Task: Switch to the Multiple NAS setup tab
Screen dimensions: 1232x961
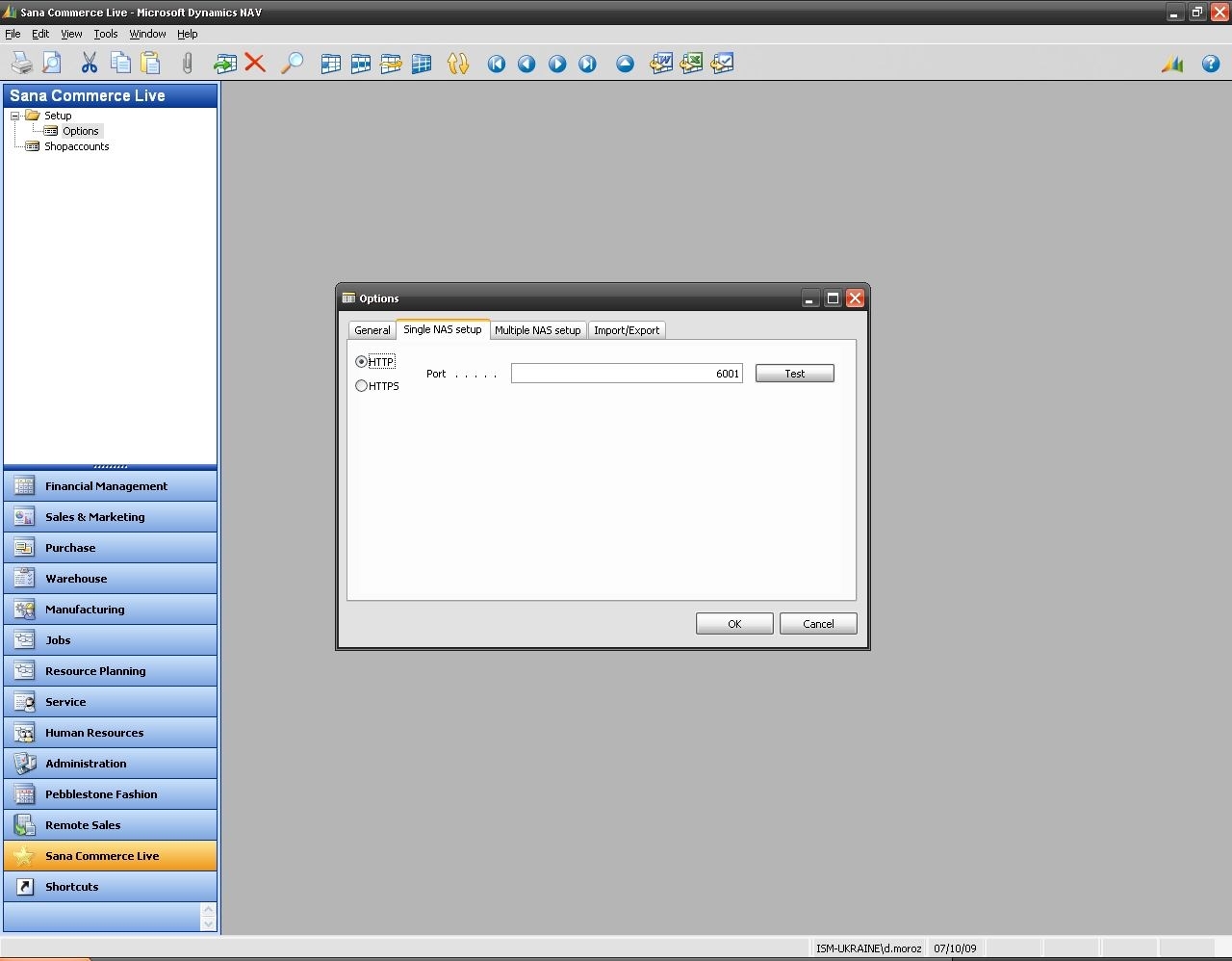Action: click(x=538, y=330)
